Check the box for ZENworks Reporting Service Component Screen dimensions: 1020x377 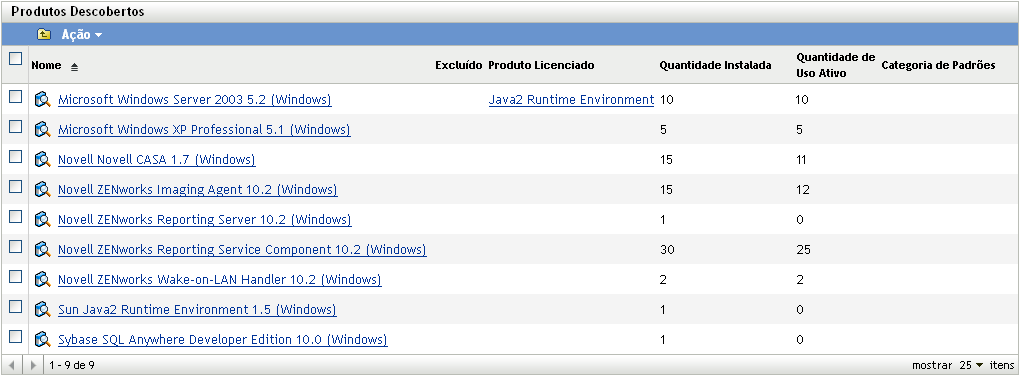16,246
